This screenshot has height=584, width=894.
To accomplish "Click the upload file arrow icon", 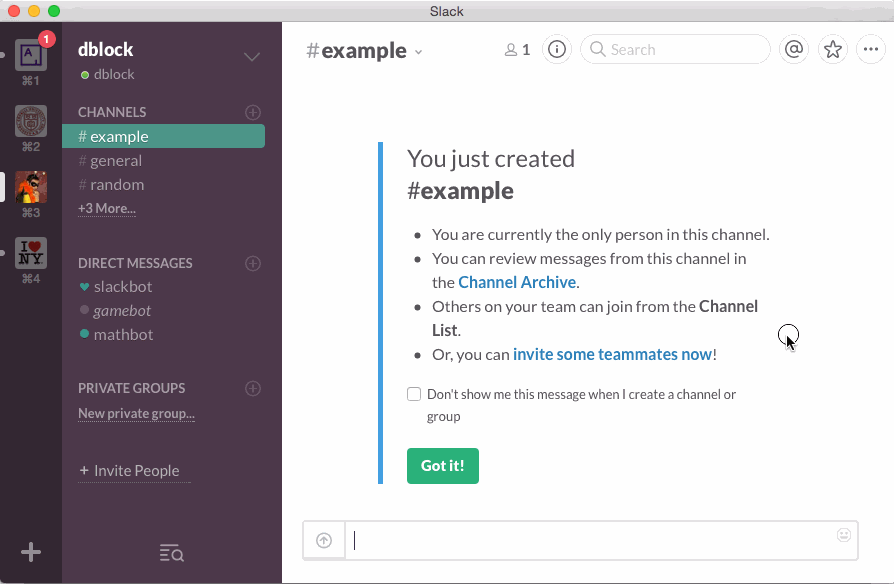I will coord(324,540).
